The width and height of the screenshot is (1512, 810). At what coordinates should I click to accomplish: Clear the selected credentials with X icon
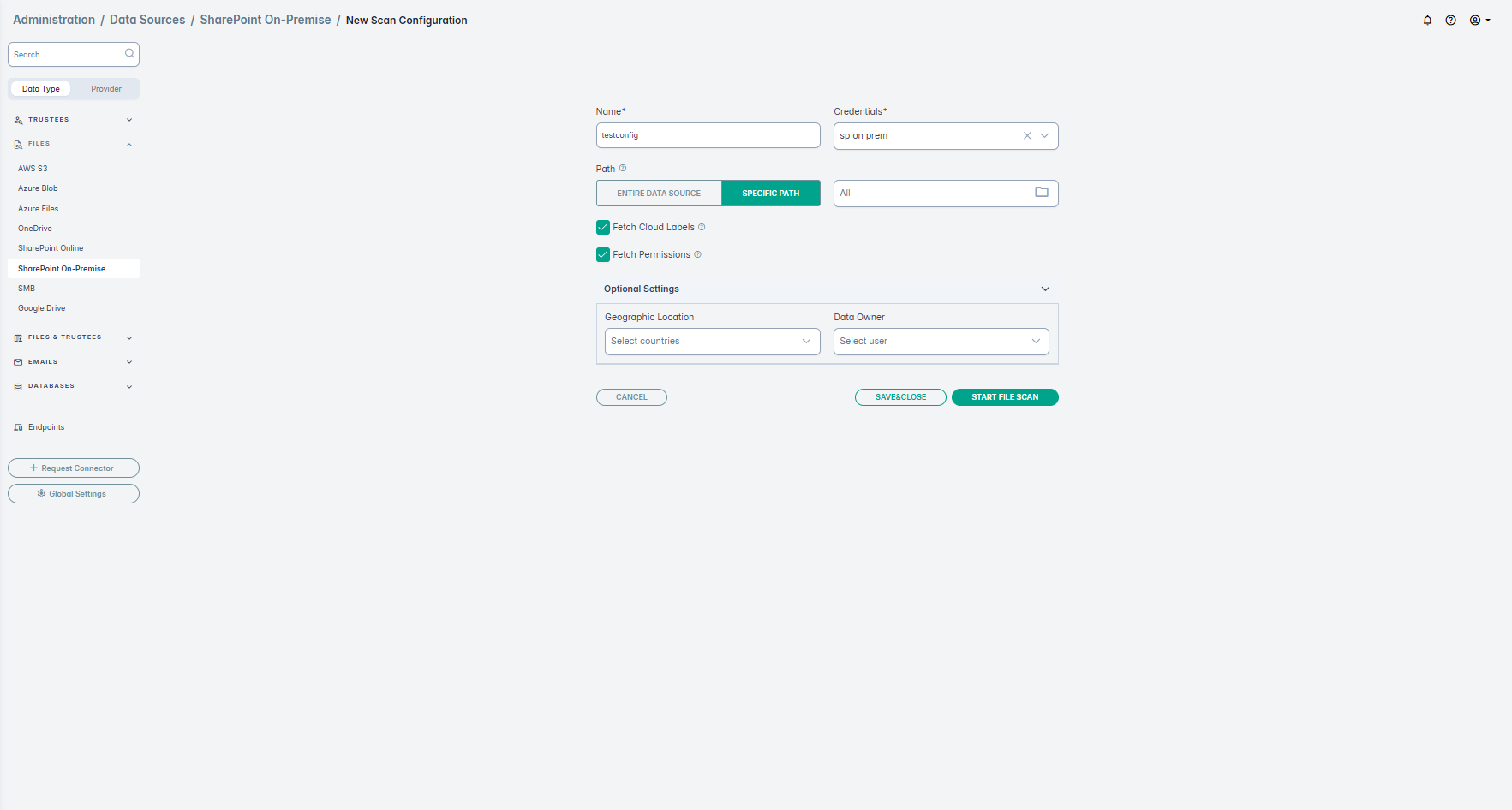[x=1026, y=136]
